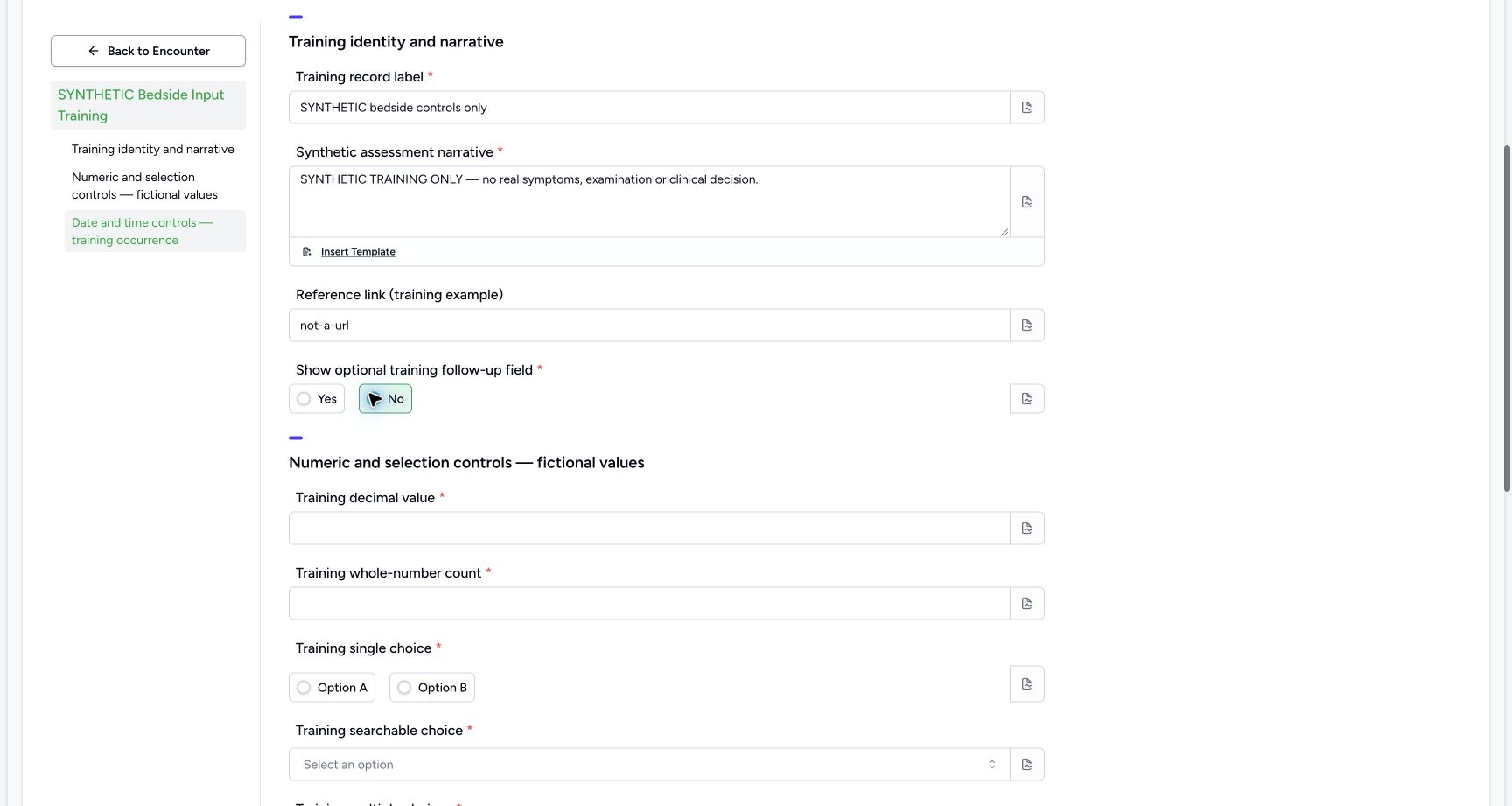Click the page vertical scrollbar

tap(1507, 318)
